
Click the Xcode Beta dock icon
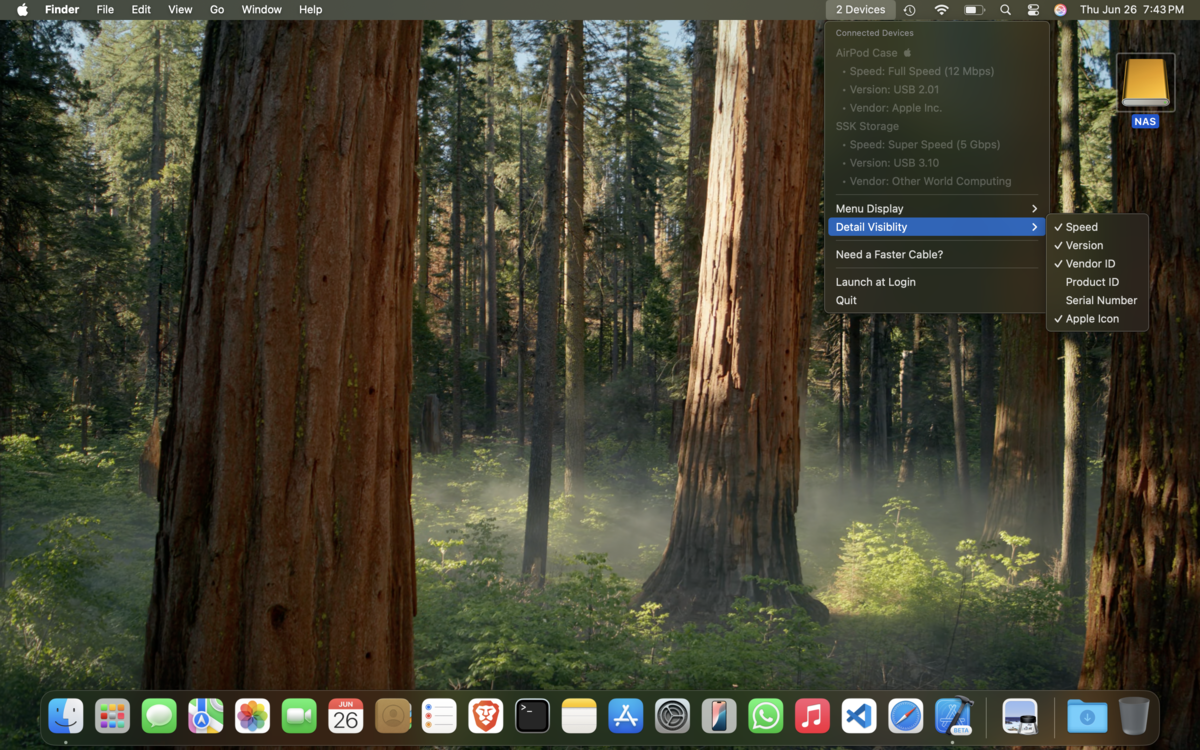pyautogui.click(x=953, y=716)
